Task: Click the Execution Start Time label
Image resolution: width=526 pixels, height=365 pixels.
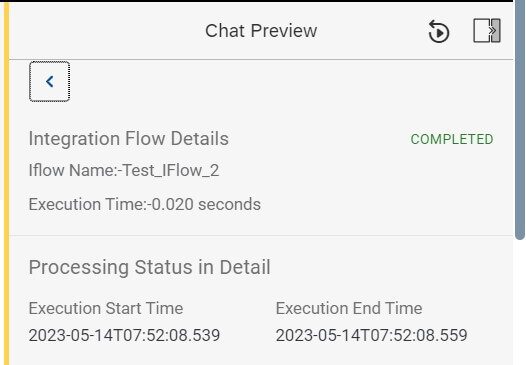Action: coord(106,308)
